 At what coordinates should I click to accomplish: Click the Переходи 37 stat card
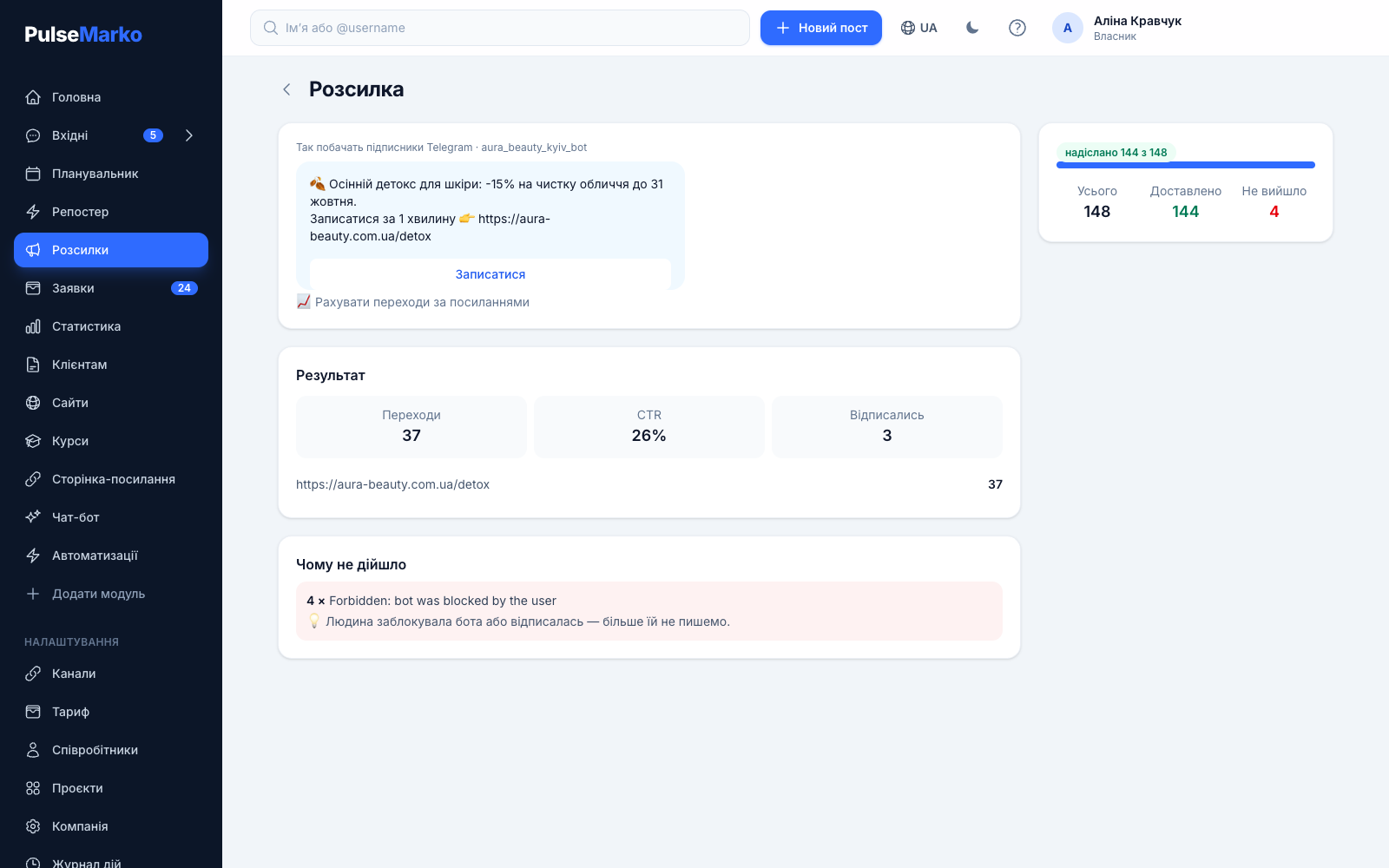coord(411,427)
